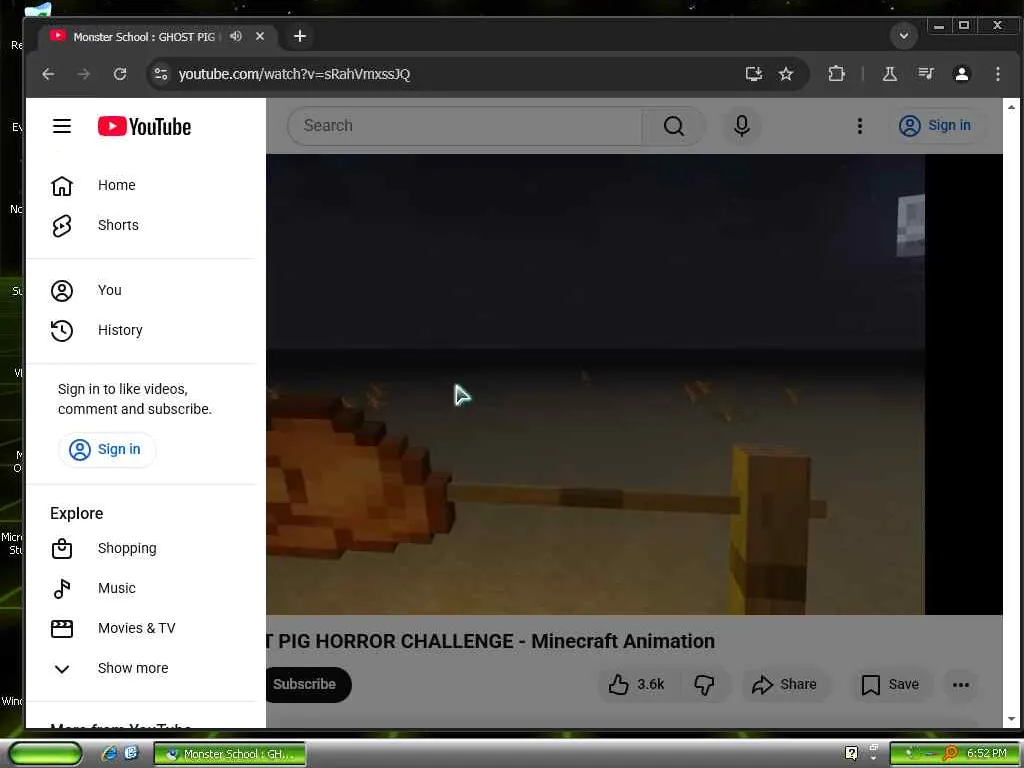Click the sidebar Sign in button
The width and height of the screenshot is (1024, 768).
[107, 449]
